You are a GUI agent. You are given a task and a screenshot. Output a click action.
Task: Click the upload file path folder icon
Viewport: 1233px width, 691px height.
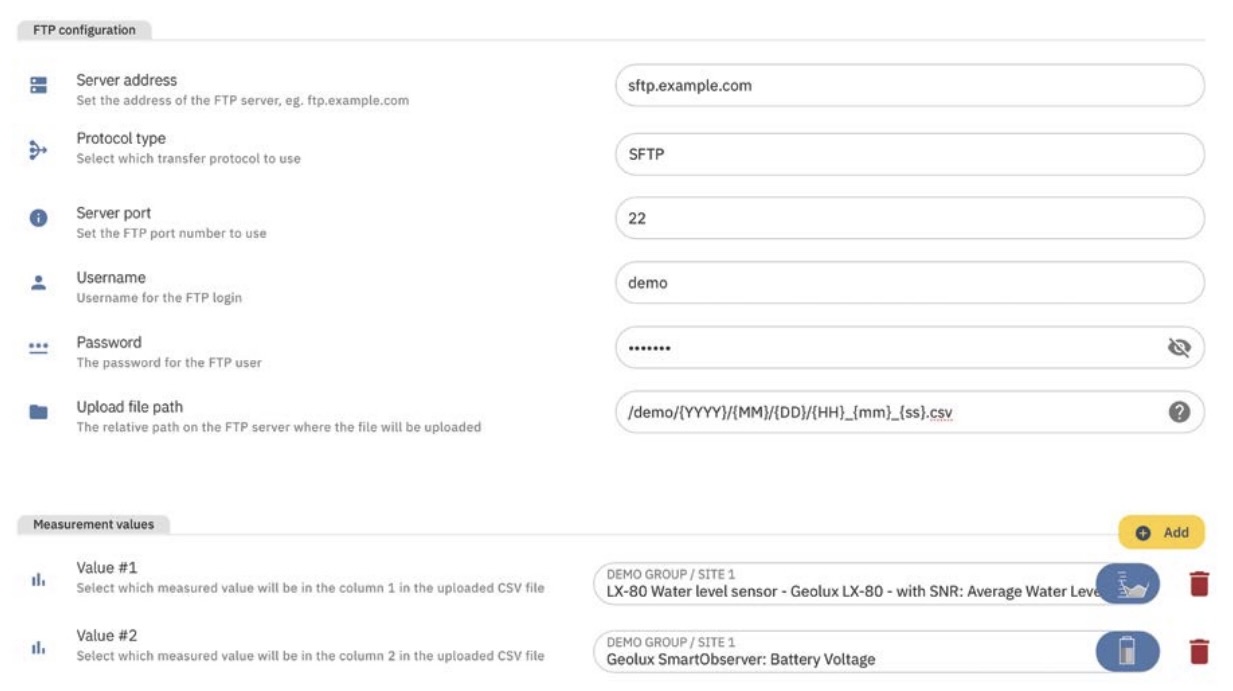[38, 412]
